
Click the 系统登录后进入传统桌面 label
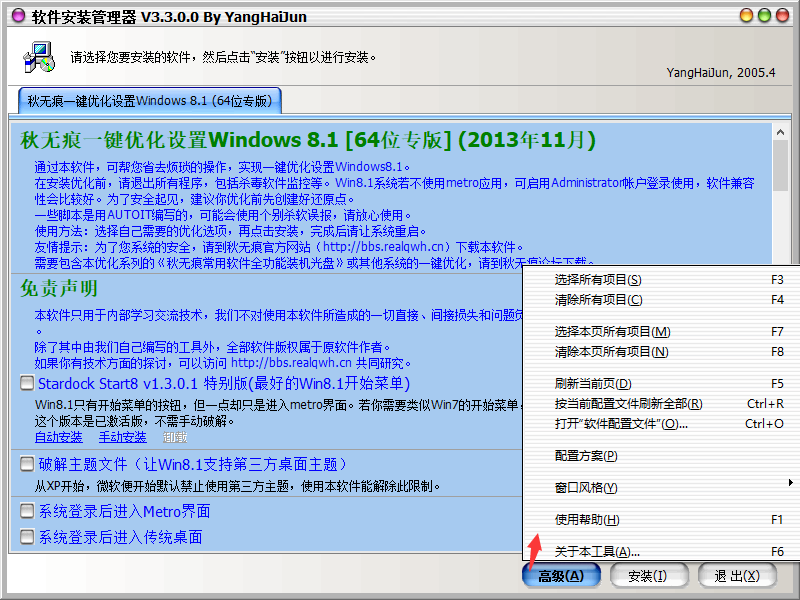[x=120, y=537]
